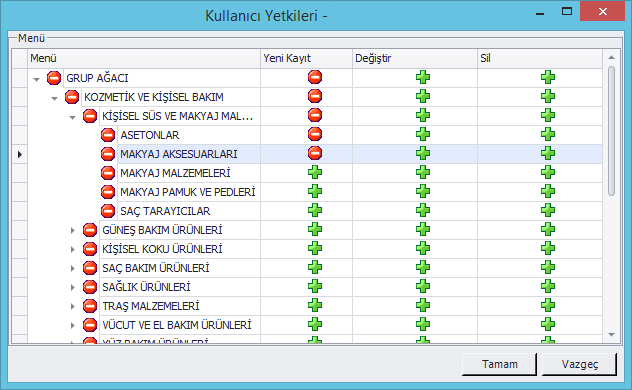Screen dimensions: 632x390
Task: Click red icon next to SAĞLIK ÜRÜNLERİ
Action: (90, 287)
